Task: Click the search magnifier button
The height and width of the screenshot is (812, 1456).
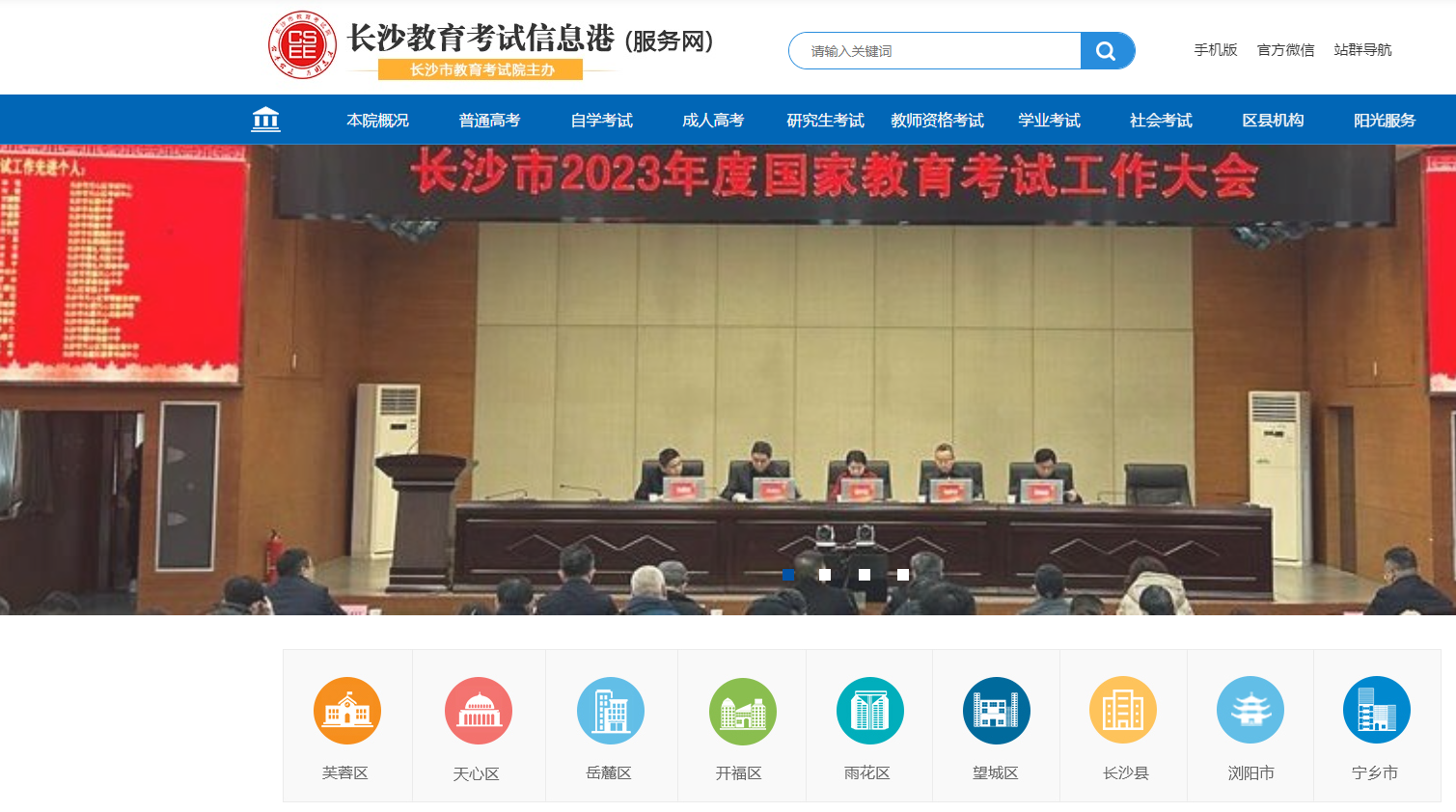Action: coord(1107,50)
